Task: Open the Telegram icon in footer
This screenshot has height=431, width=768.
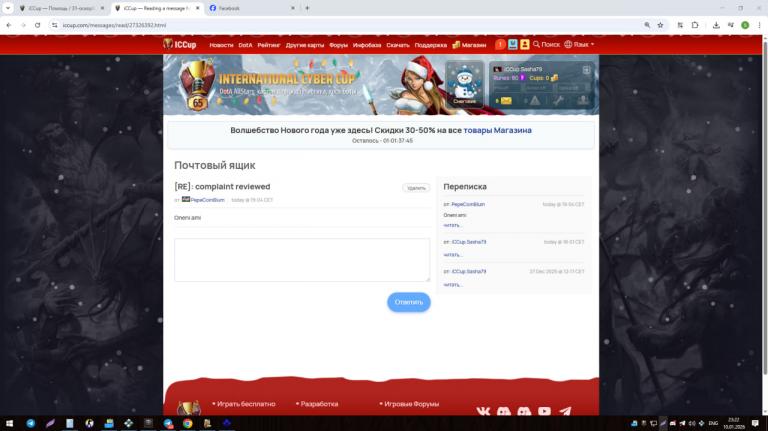Action: pyautogui.click(x=565, y=411)
